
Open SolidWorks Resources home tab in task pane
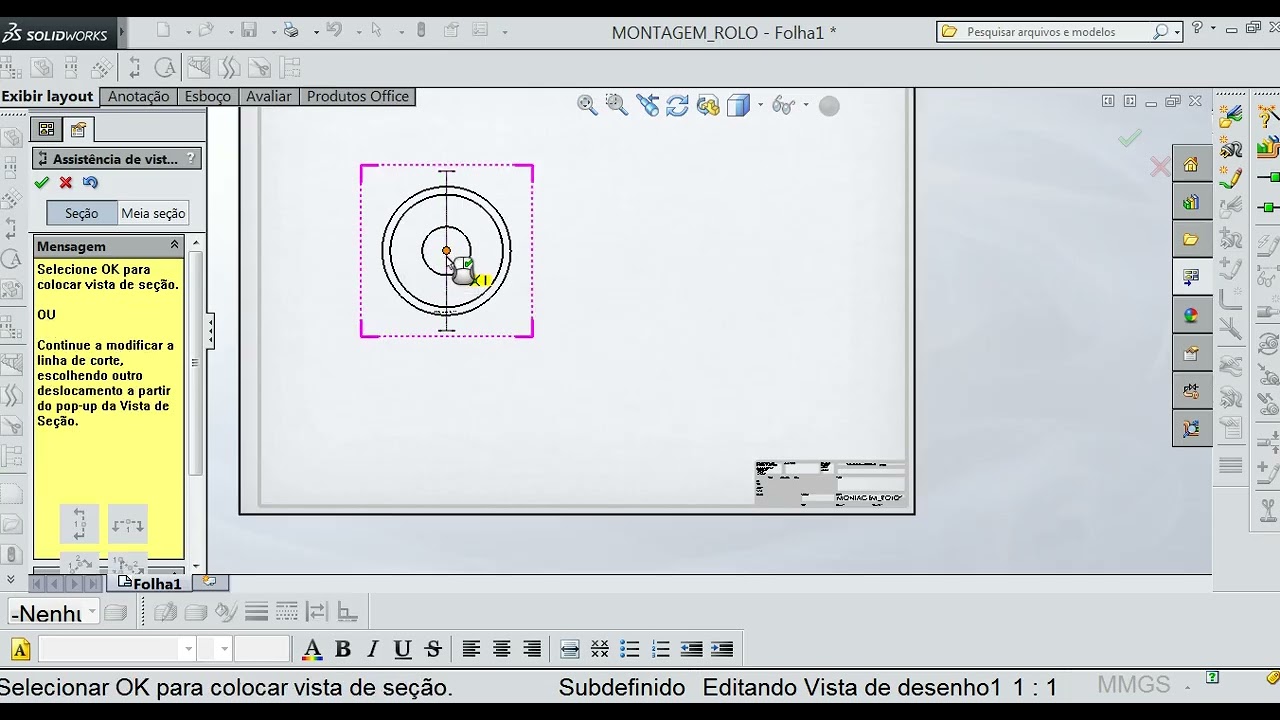point(1191,164)
